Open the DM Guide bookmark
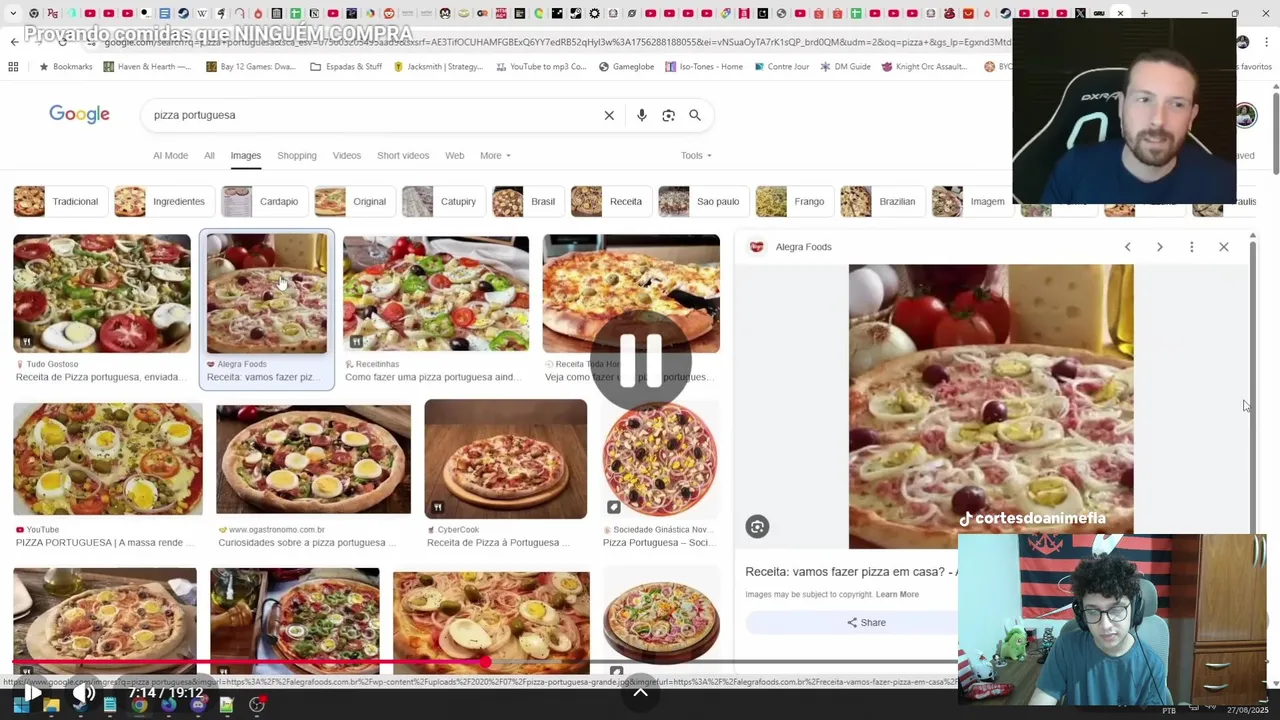This screenshot has width=1280, height=720. tap(845, 67)
